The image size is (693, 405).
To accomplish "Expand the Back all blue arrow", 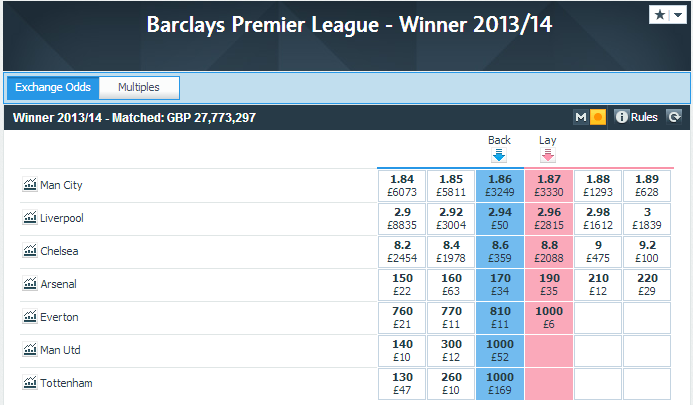I will click(x=499, y=155).
